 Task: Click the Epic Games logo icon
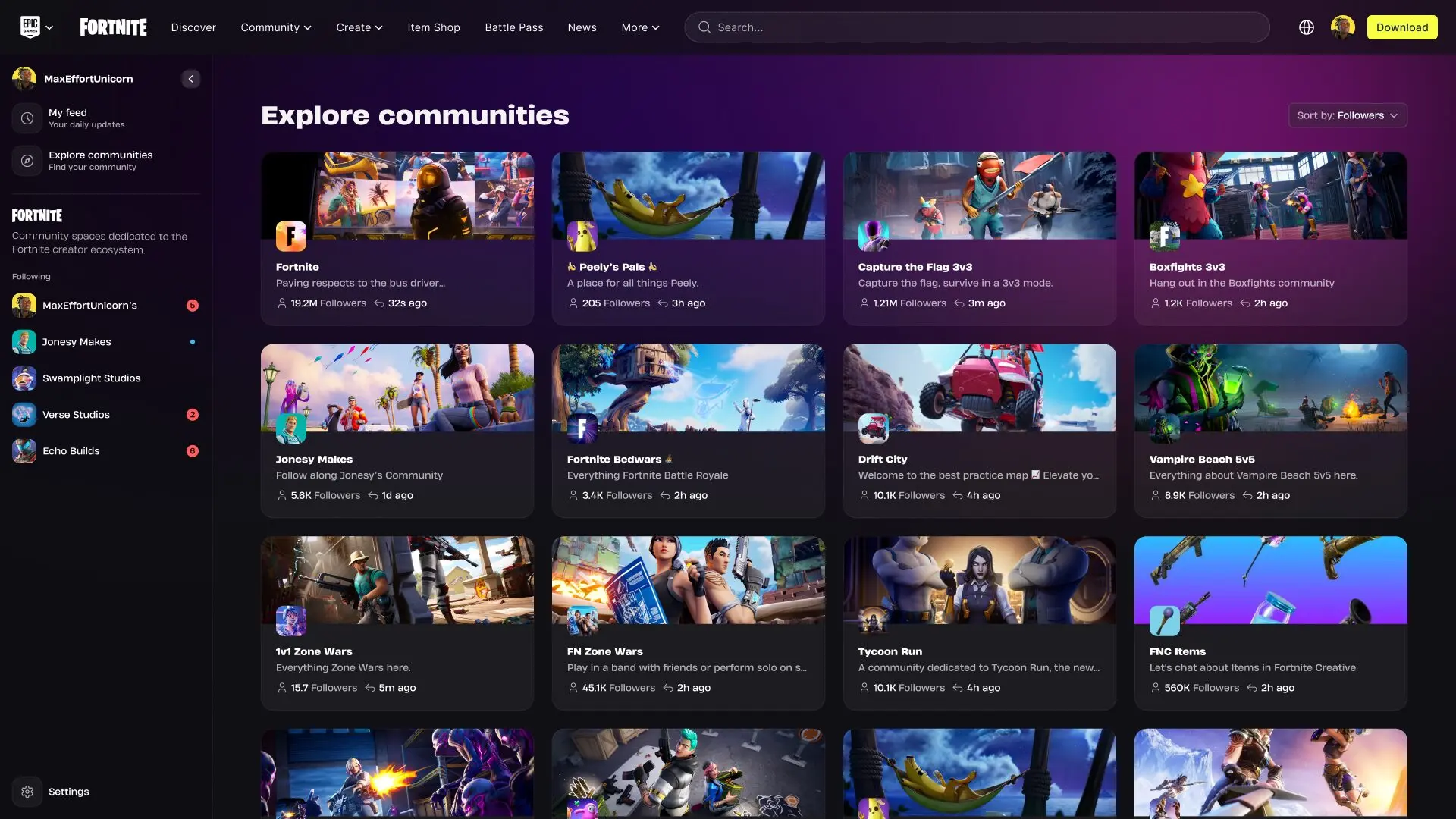(x=30, y=27)
